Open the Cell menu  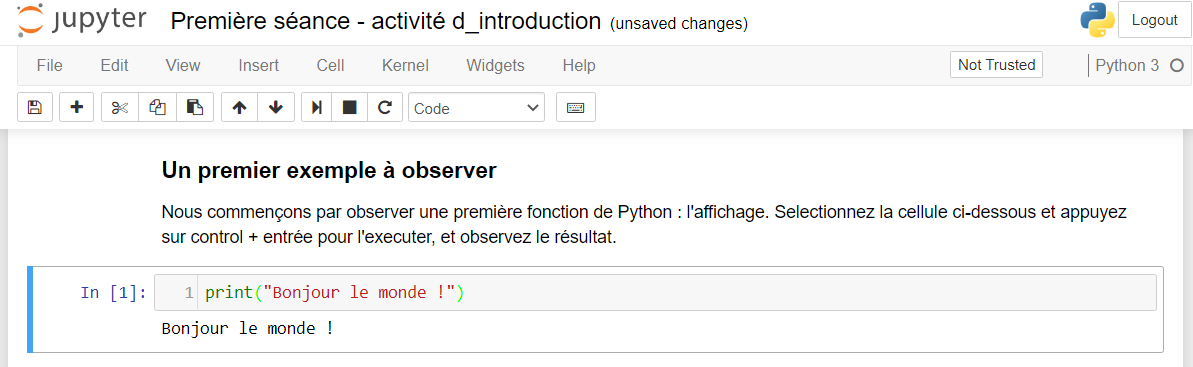coord(330,65)
